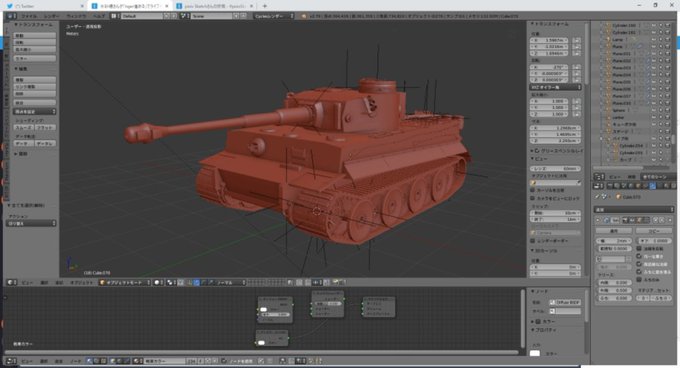Toggle ノードを使用 checkbox
This screenshot has height=368, width=680.
224,361
